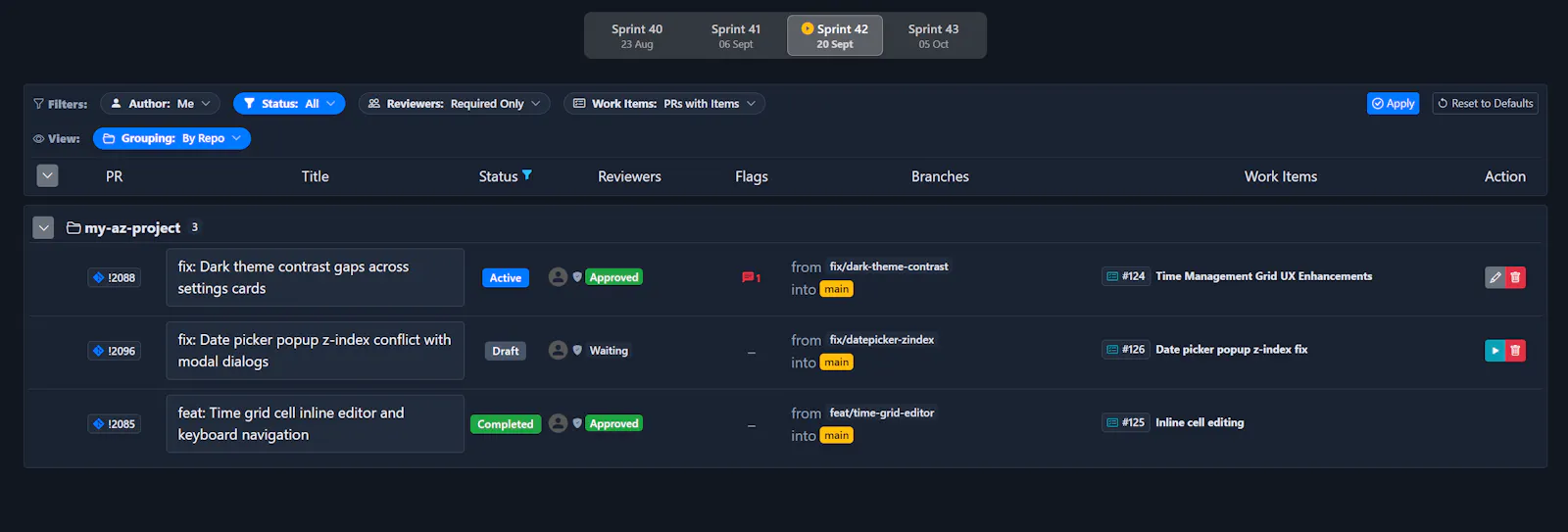
Task: Open PR !2088 badge link
Action: [x=115, y=277]
